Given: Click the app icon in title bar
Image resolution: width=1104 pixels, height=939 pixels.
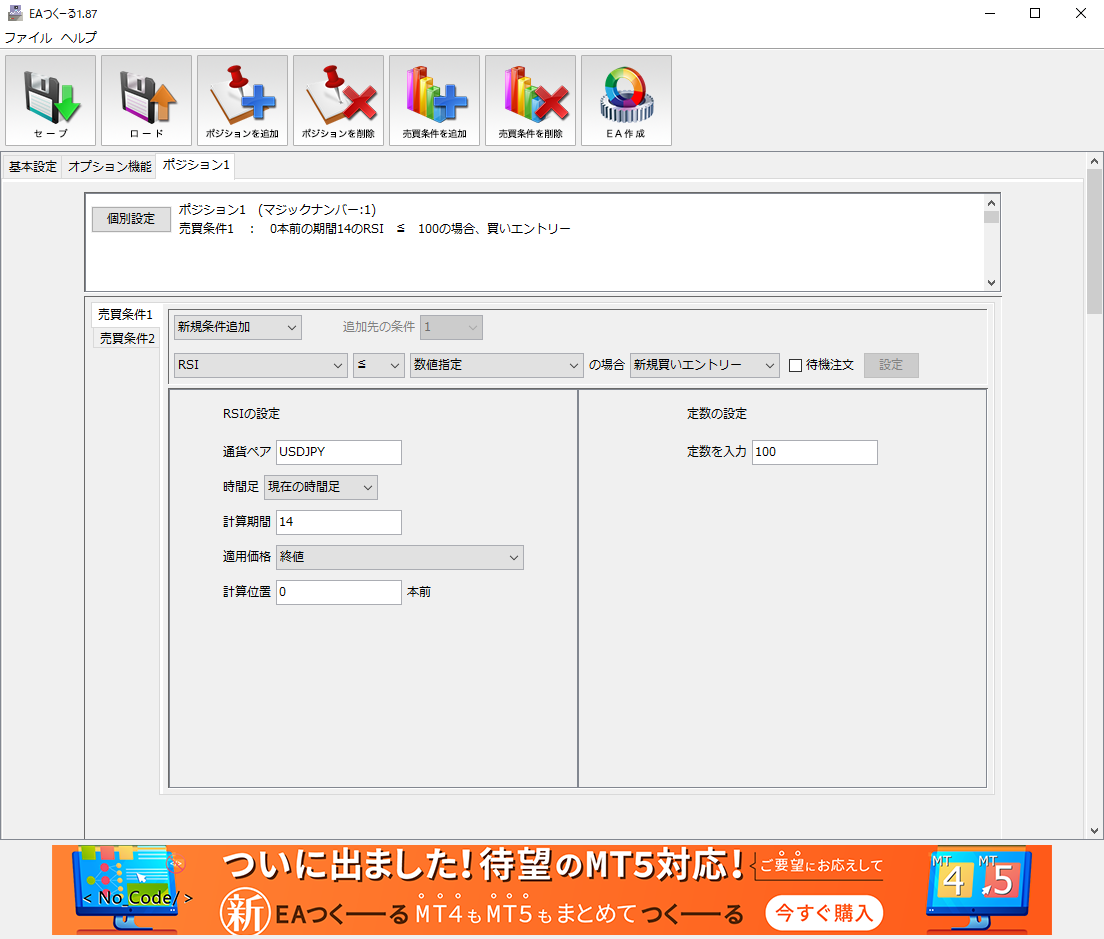Looking at the screenshot, I should [x=15, y=13].
